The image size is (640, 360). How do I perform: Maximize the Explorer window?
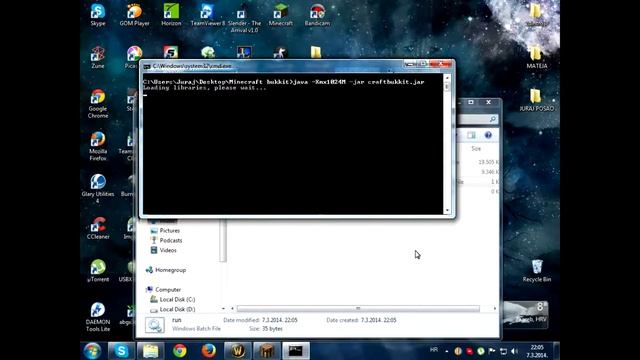point(471,102)
